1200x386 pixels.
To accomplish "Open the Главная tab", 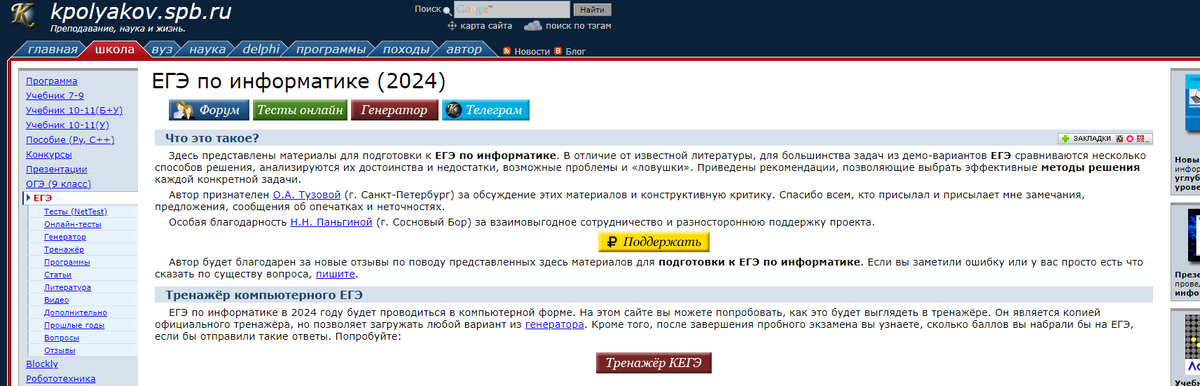I will (52, 49).
